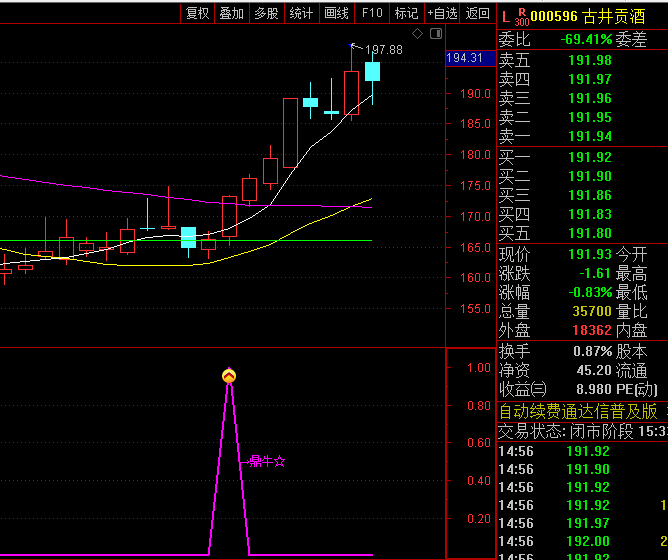Image resolution: width=668 pixels, height=560 pixels.
Task: Click the 194.31 price cursor label on axis
Action: point(468,58)
